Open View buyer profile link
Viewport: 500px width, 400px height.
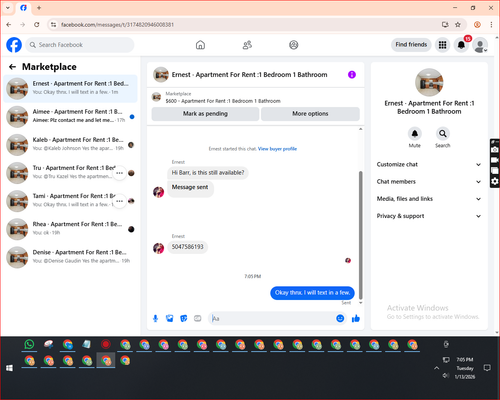277,149
